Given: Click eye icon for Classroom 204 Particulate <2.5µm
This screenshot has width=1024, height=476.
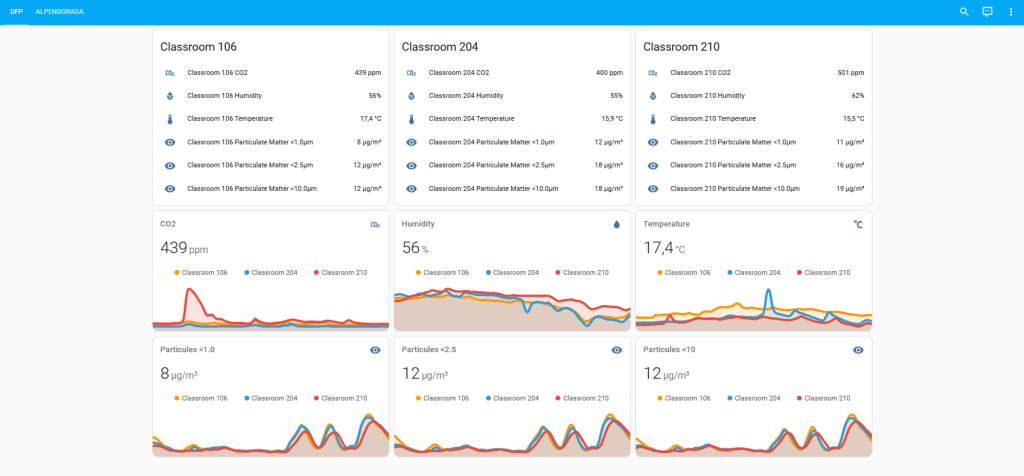Looking at the screenshot, I should [411, 165].
